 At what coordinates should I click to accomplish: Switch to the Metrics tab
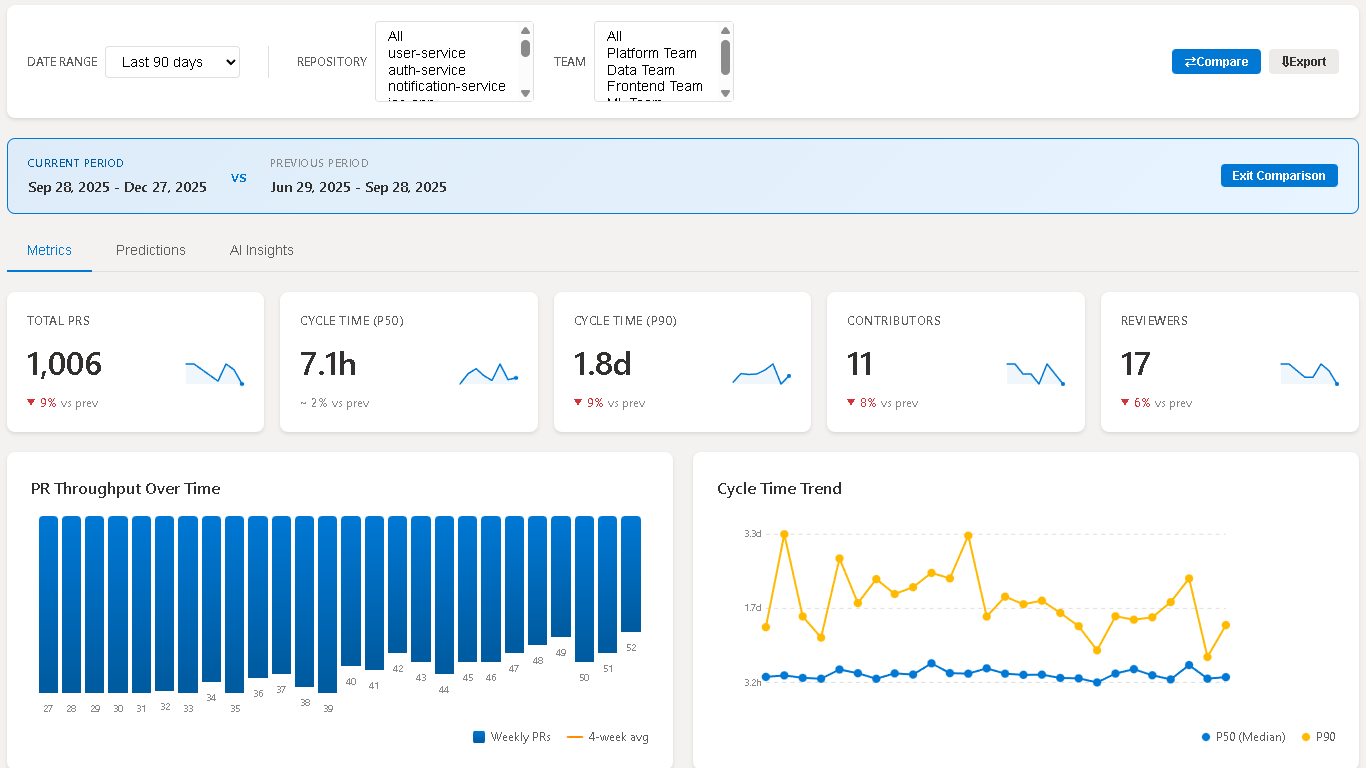[x=49, y=250]
